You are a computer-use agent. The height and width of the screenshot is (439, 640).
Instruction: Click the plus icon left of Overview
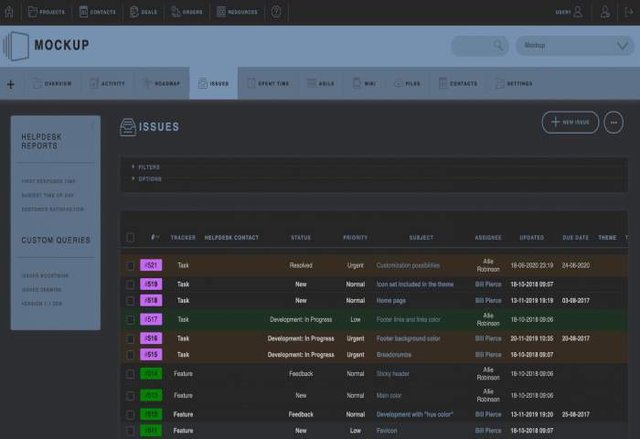[x=11, y=84]
